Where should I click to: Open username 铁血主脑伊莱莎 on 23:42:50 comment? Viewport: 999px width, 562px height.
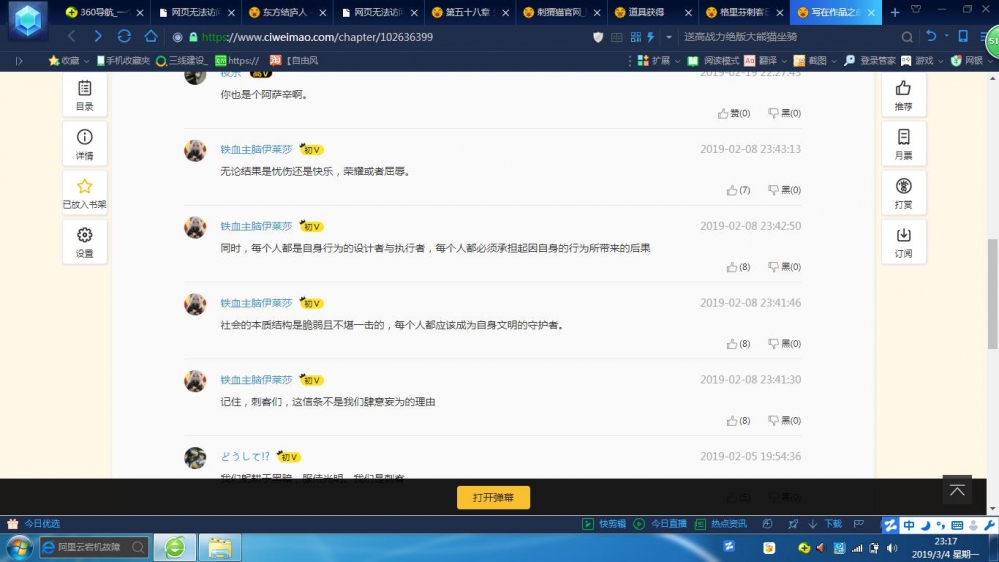[x=256, y=226]
